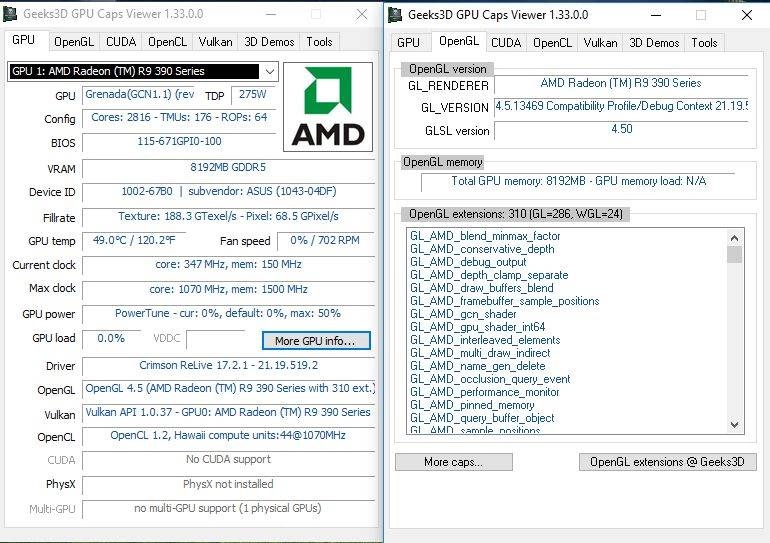Image resolution: width=770 pixels, height=543 pixels.
Task: Select GL_AMD_multi_draw_indirect extension
Action: [480, 353]
